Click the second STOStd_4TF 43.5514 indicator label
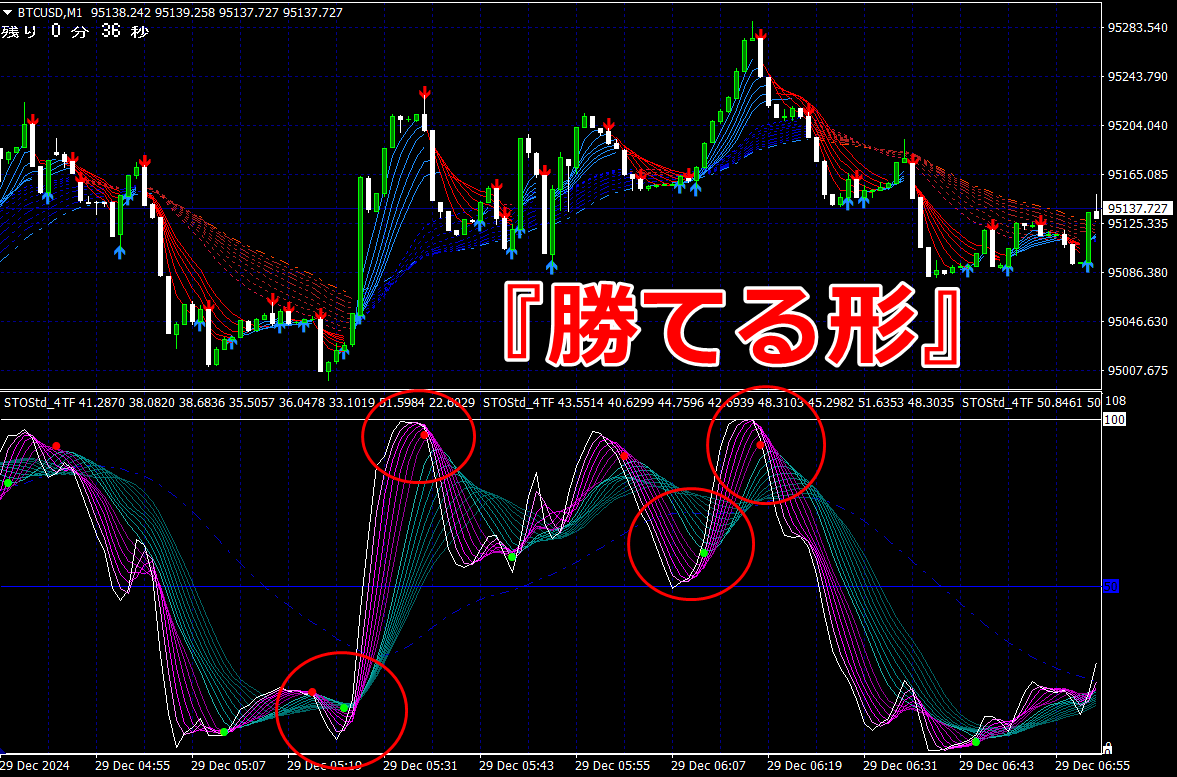 coord(543,403)
